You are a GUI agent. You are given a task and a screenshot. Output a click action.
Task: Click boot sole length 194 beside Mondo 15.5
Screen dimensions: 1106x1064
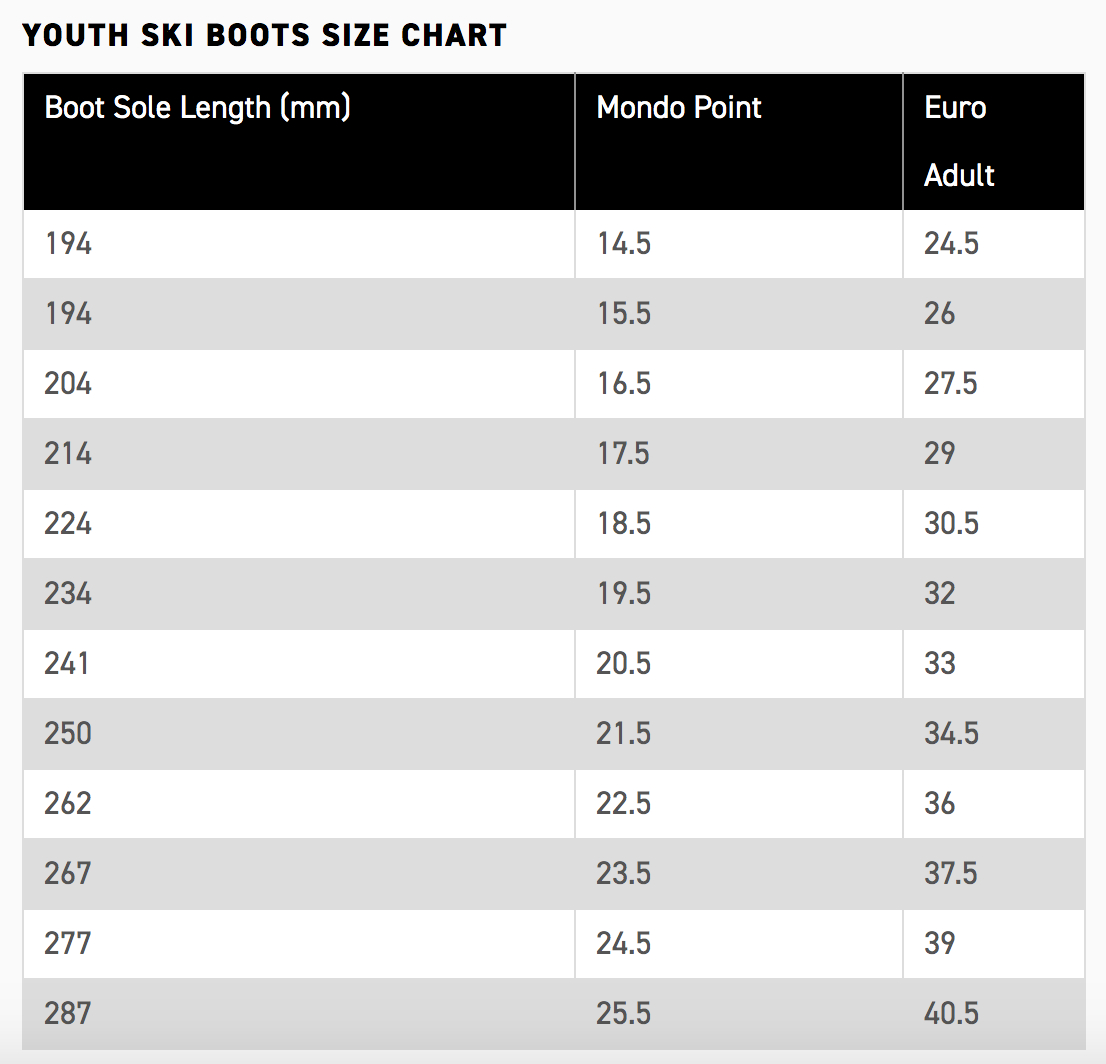68,314
